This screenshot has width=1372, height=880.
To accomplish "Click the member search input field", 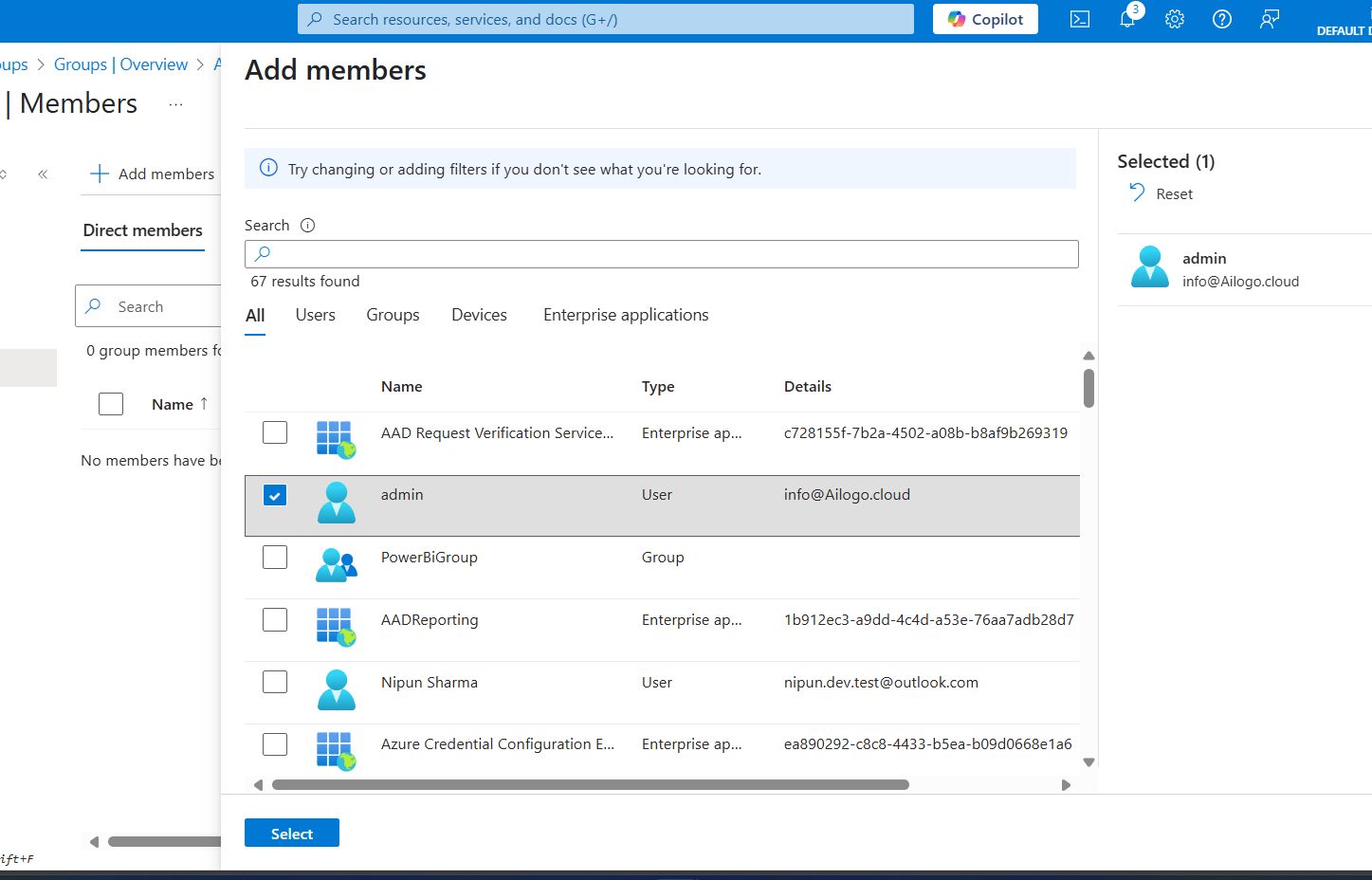I will [x=662, y=253].
